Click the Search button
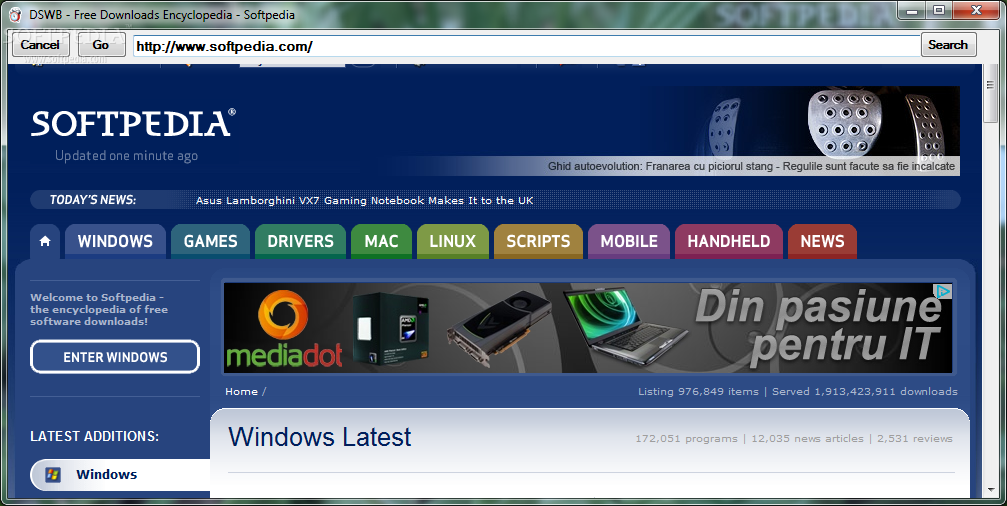Screen dimensions: 1007x506 tap(948, 45)
